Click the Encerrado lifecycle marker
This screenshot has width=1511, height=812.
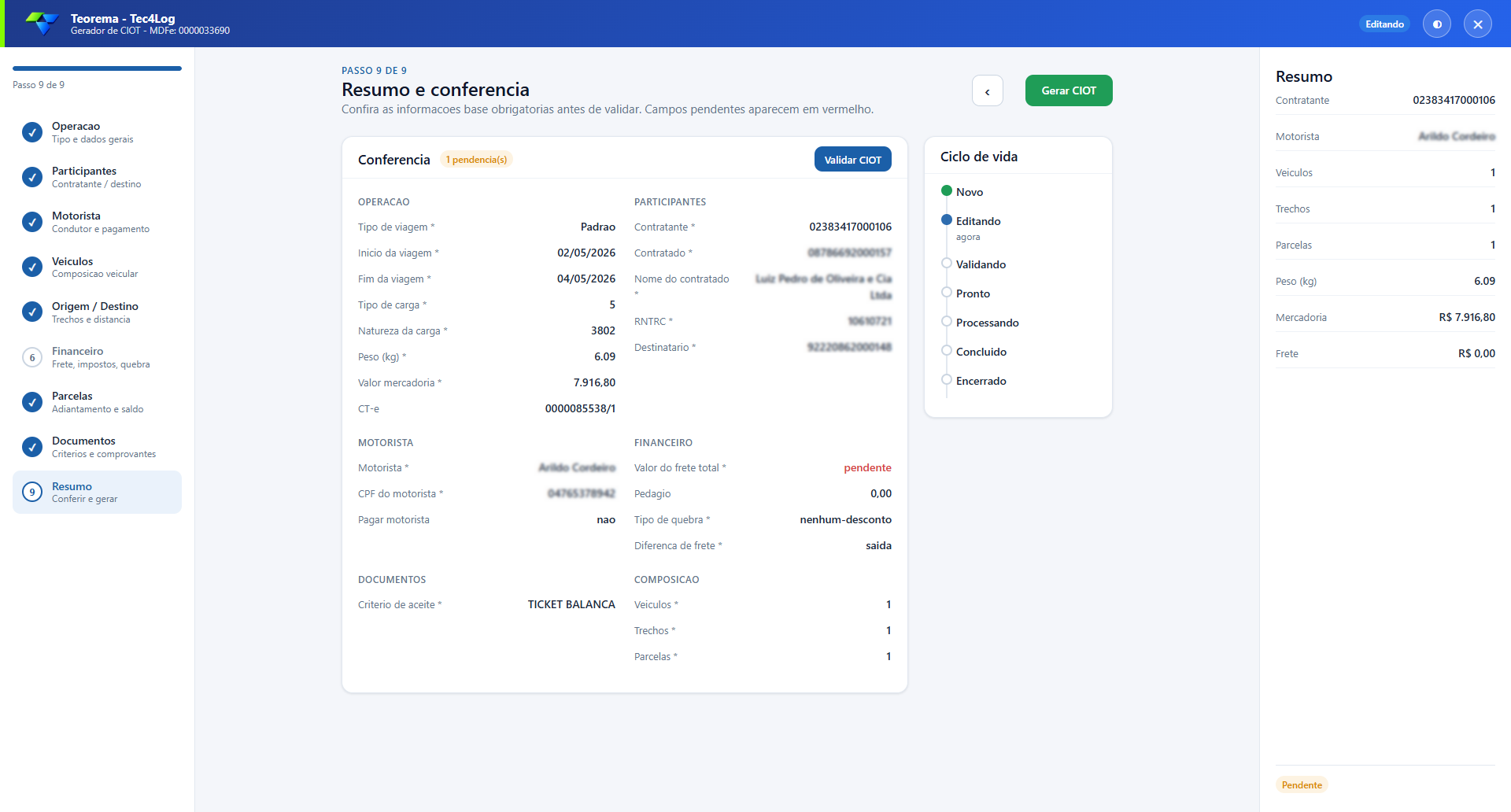947,379
